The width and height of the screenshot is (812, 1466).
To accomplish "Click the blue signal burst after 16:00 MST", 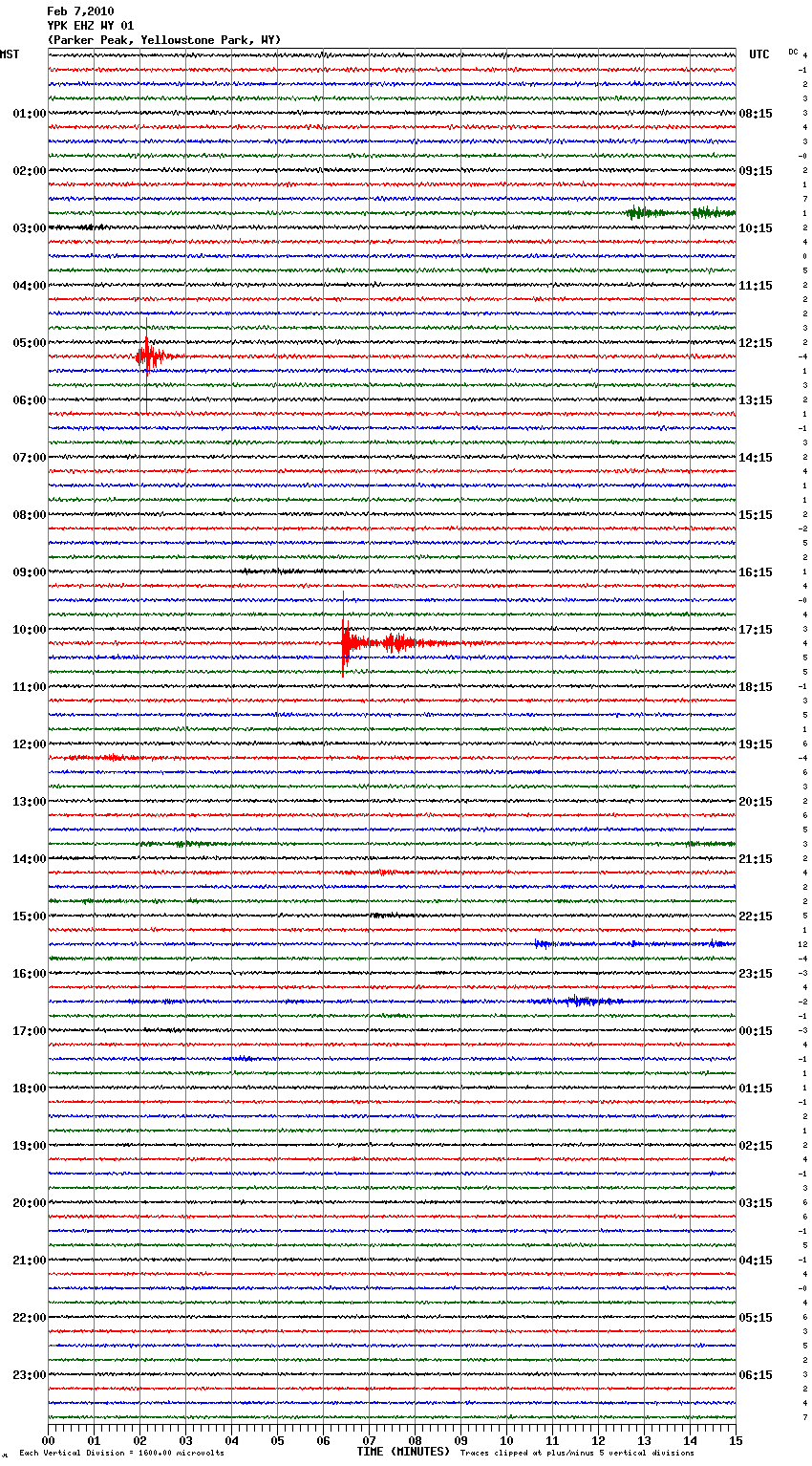I will click(x=578, y=1002).
